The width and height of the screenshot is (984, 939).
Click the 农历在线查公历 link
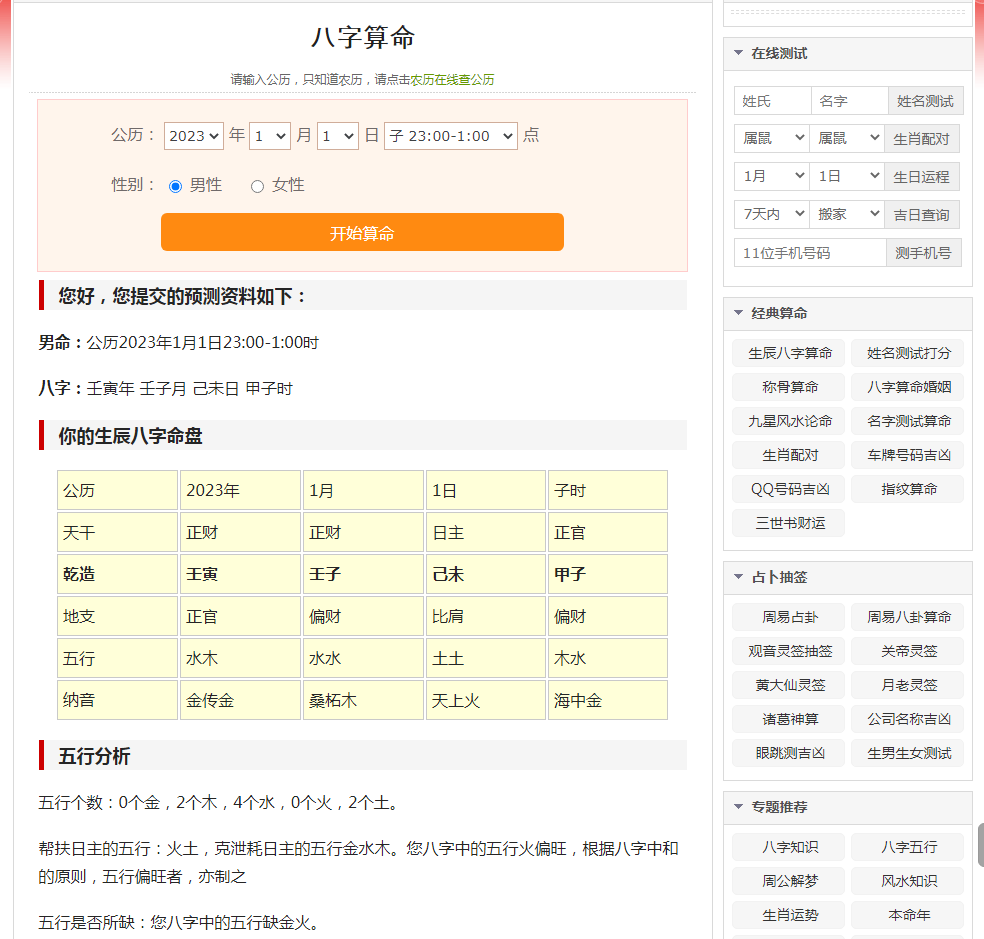point(452,80)
